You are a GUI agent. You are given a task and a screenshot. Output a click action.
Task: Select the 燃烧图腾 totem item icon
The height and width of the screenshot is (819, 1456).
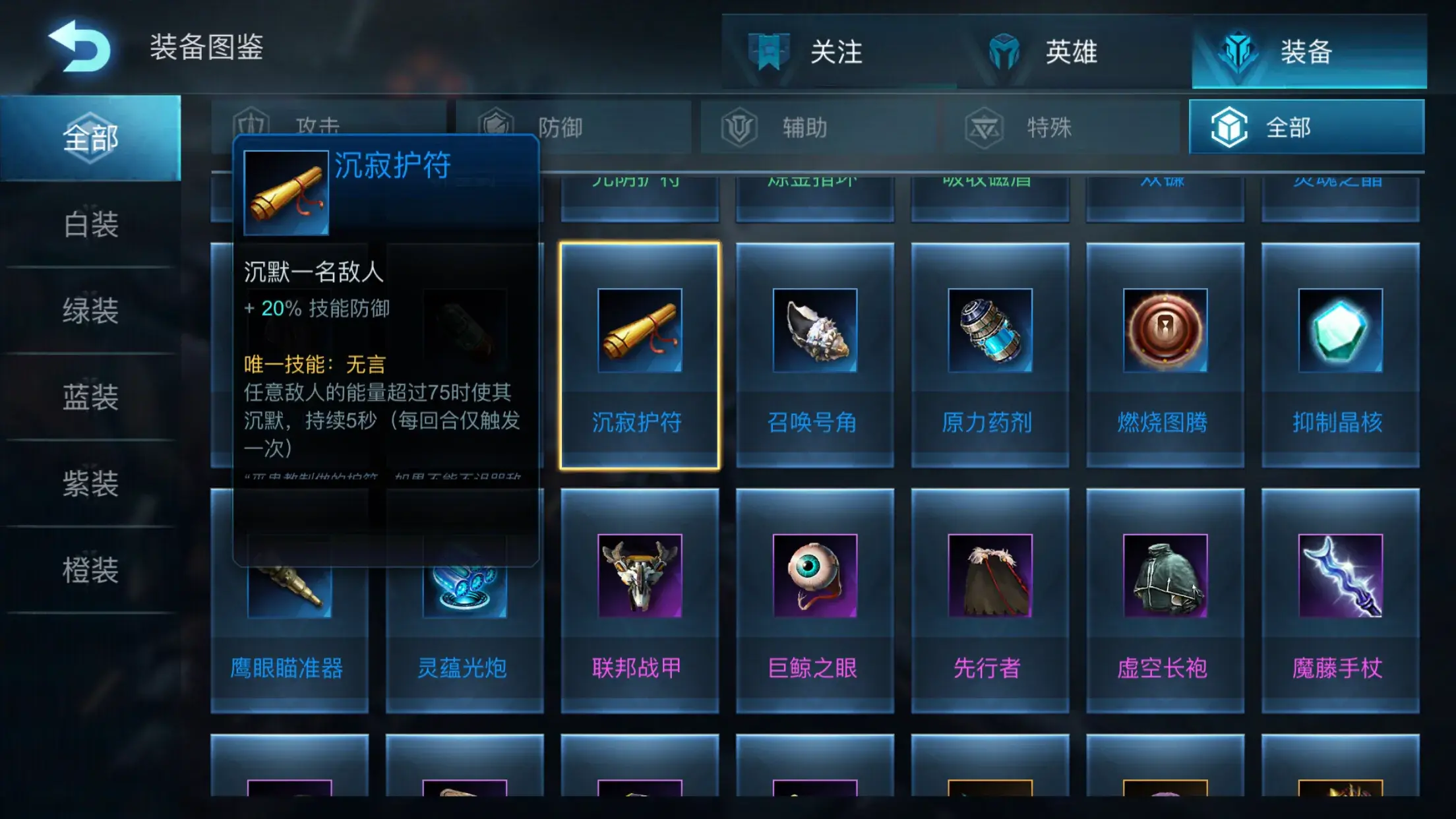pyautogui.click(x=1165, y=330)
